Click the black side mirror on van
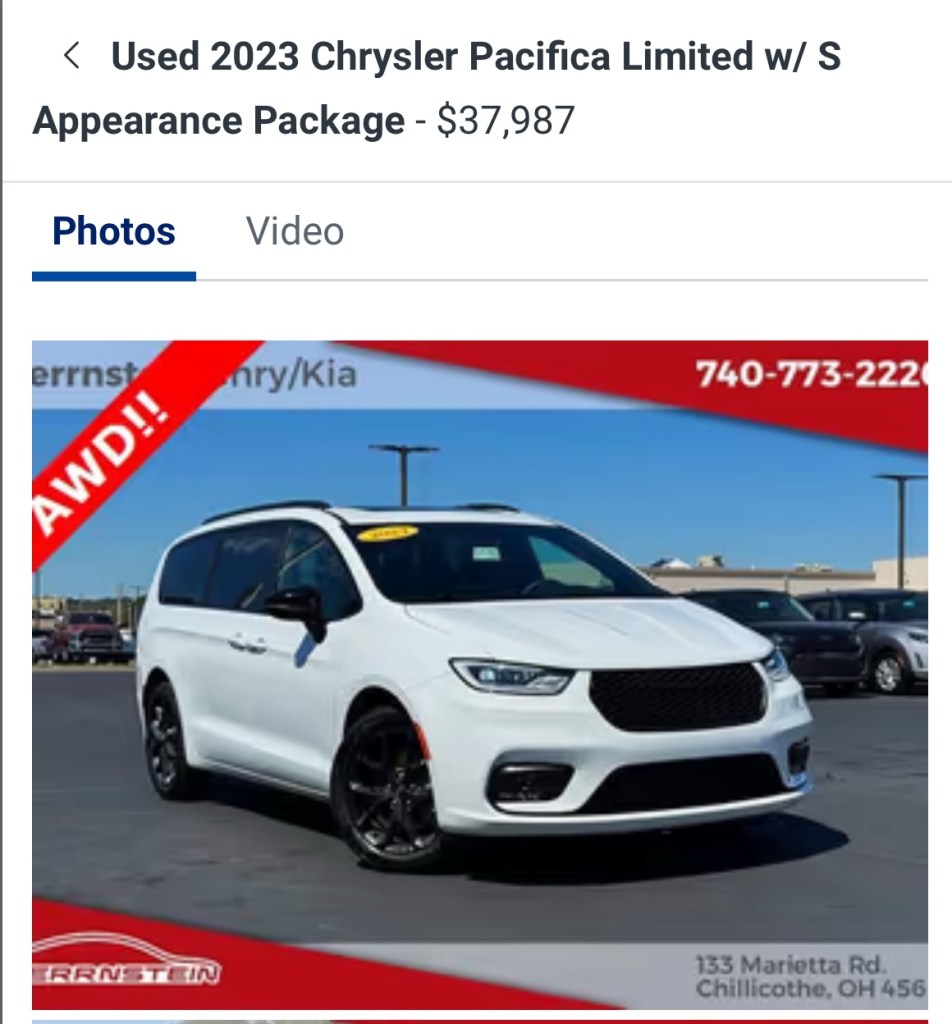Viewport: 952px width, 1024px height. click(297, 611)
